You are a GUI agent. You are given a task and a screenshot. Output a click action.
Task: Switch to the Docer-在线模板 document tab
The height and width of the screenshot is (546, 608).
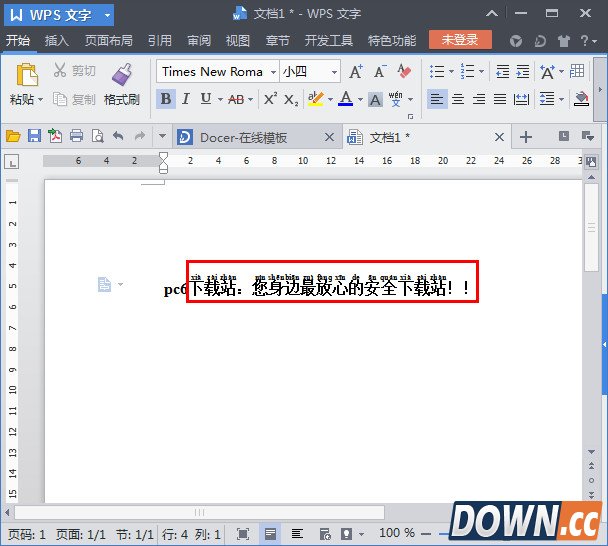click(x=243, y=137)
